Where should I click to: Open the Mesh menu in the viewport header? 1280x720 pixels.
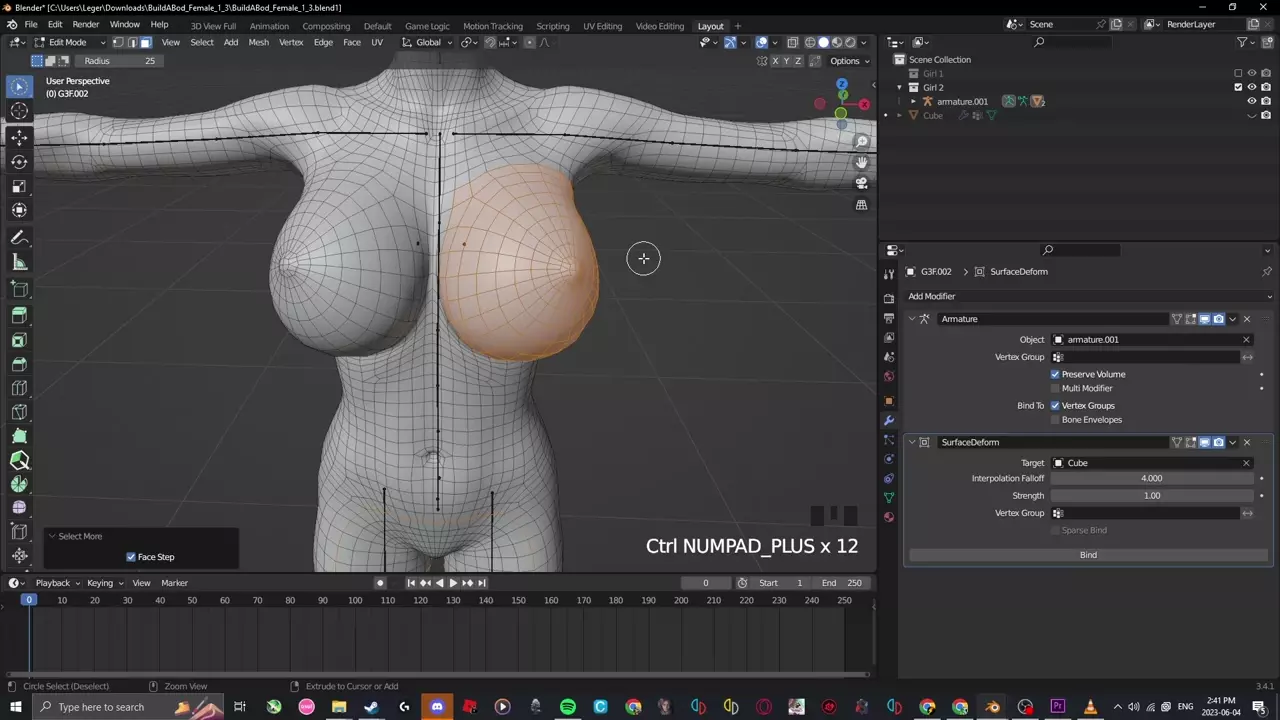coord(258,42)
